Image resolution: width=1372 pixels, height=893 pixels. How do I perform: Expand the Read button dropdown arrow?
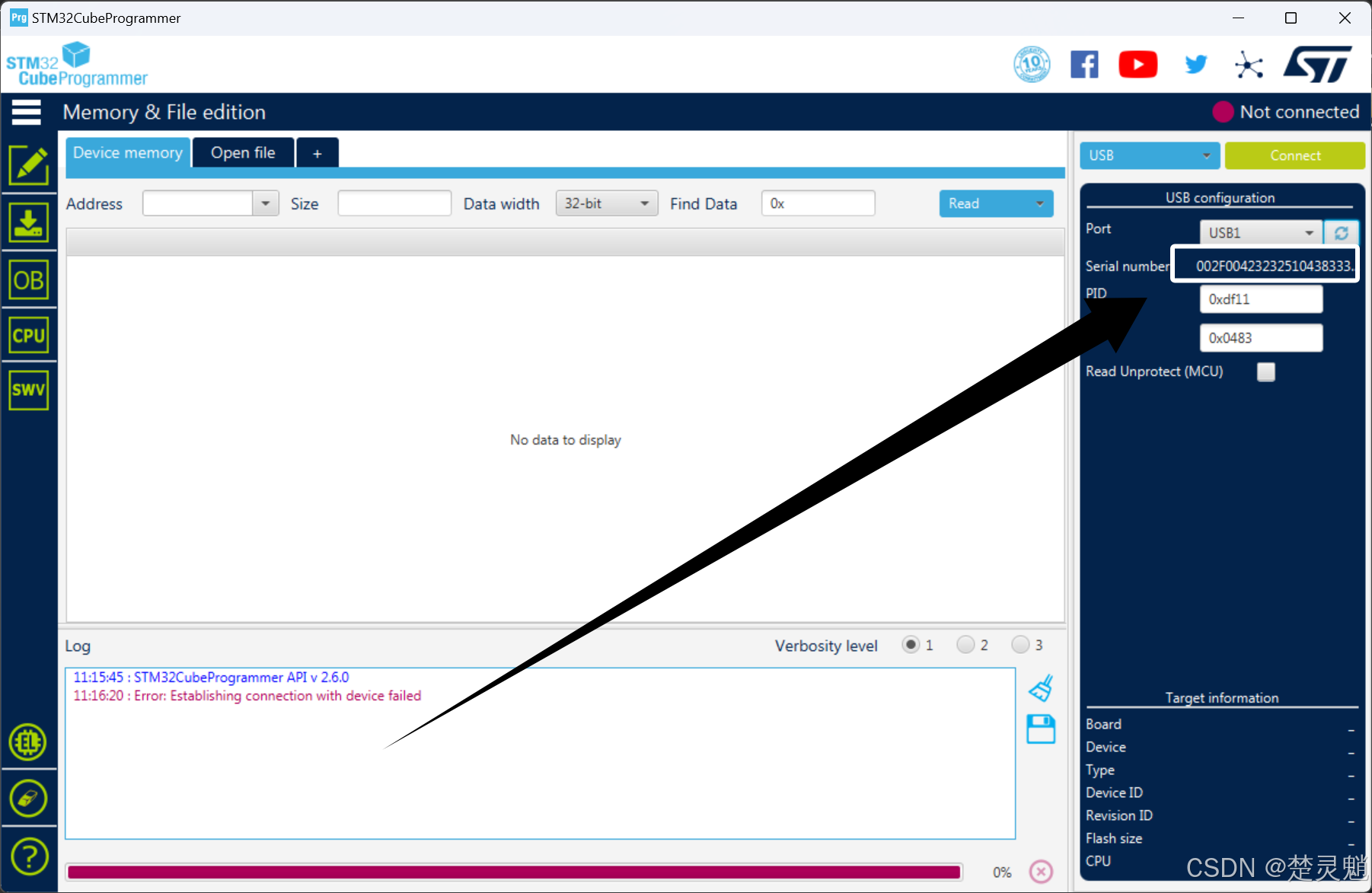coord(1040,203)
